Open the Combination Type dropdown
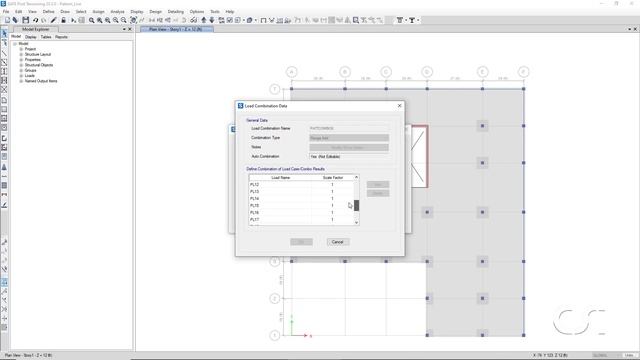Image resolution: width=640 pixels, height=360 pixels. [349, 138]
